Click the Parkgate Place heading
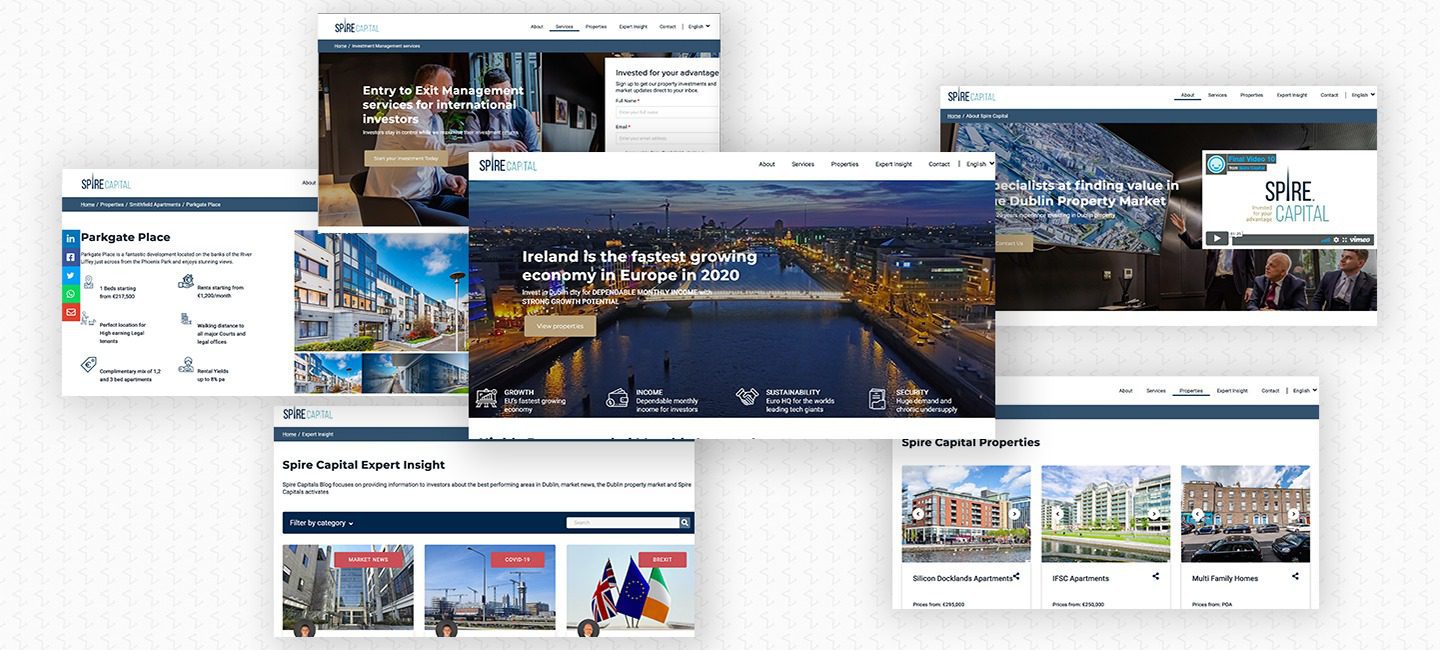This screenshot has width=1440, height=650. [125, 238]
